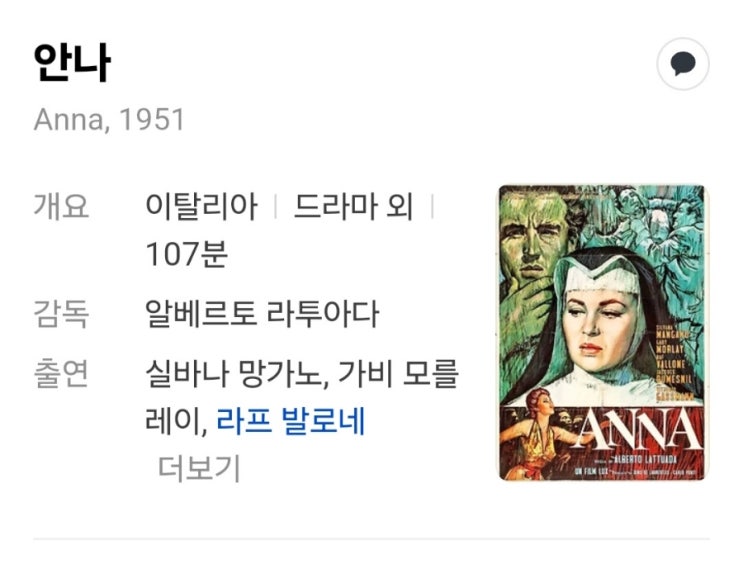The image size is (743, 564).
Task: Expand the cast list with 더보기
Action: pyautogui.click(x=199, y=468)
